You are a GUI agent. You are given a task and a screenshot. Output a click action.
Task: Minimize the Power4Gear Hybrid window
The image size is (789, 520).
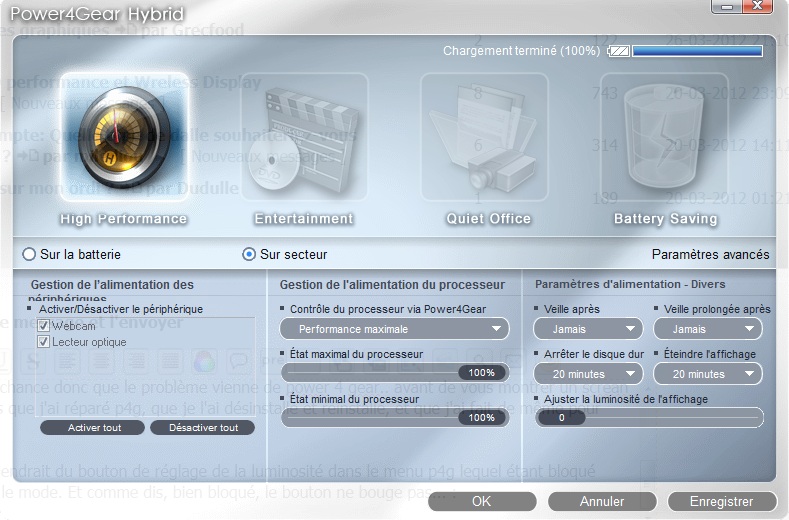pyautogui.click(x=725, y=9)
